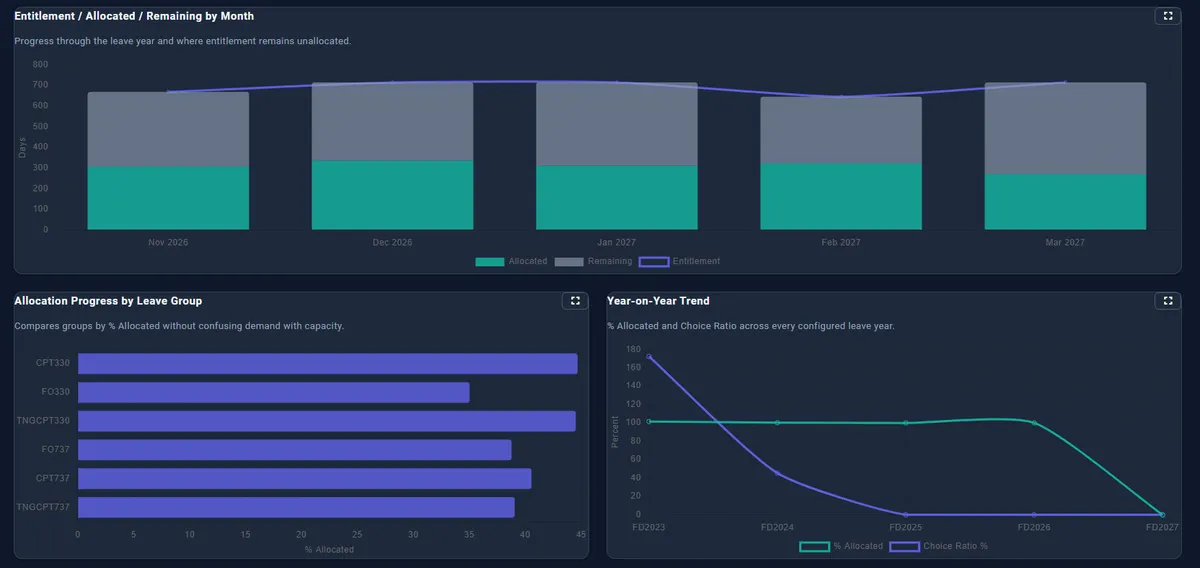Click the CPT330 group label
The width and height of the screenshot is (1200, 568).
coord(53,363)
